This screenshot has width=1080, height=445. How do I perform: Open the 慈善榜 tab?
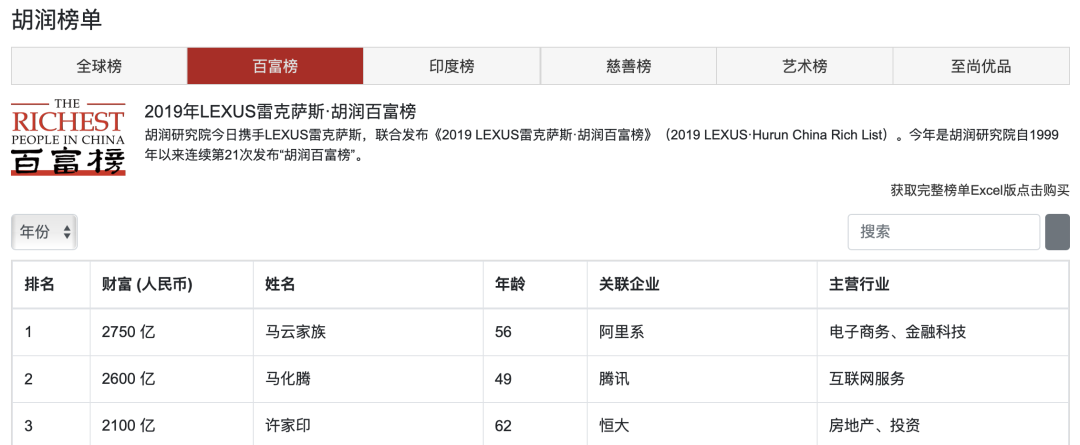[628, 66]
